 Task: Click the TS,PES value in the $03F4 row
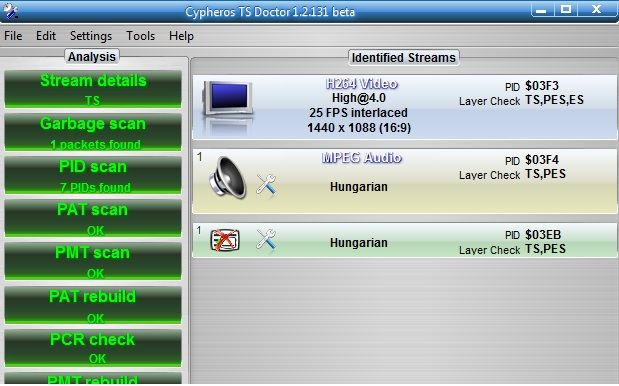(545, 174)
